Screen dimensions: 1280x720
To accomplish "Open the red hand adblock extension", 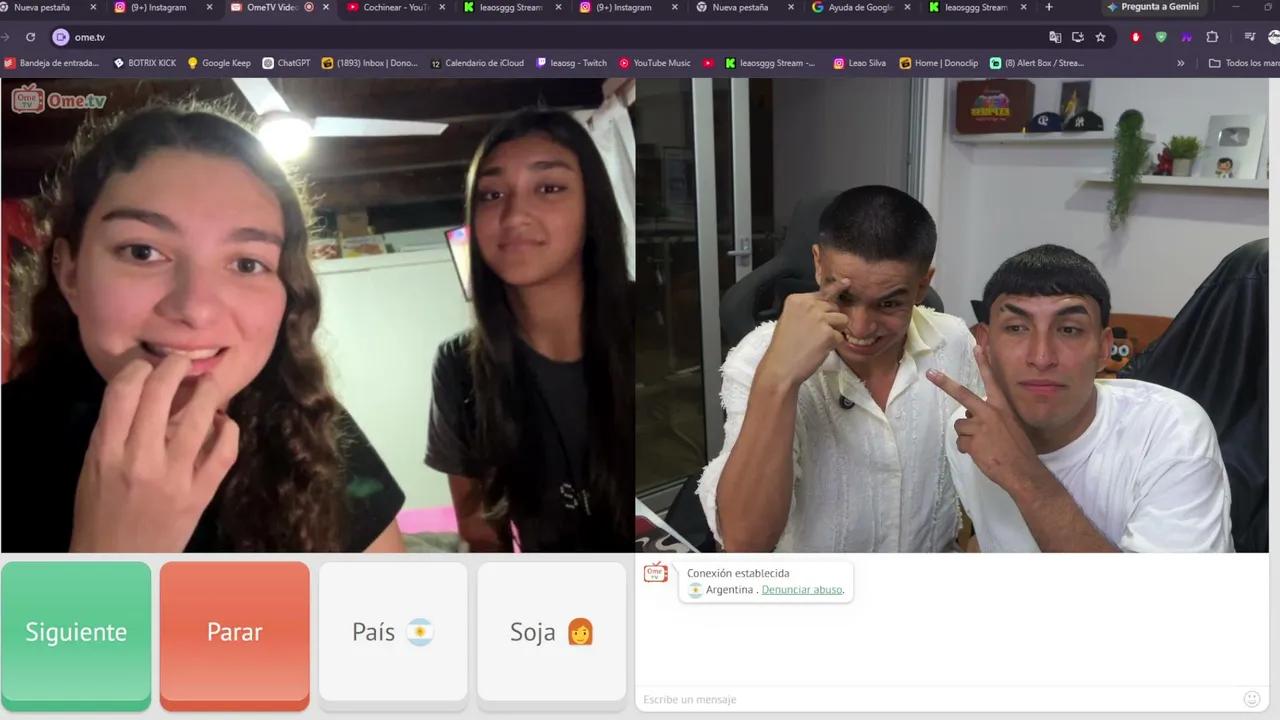I will pyautogui.click(x=1136, y=37).
